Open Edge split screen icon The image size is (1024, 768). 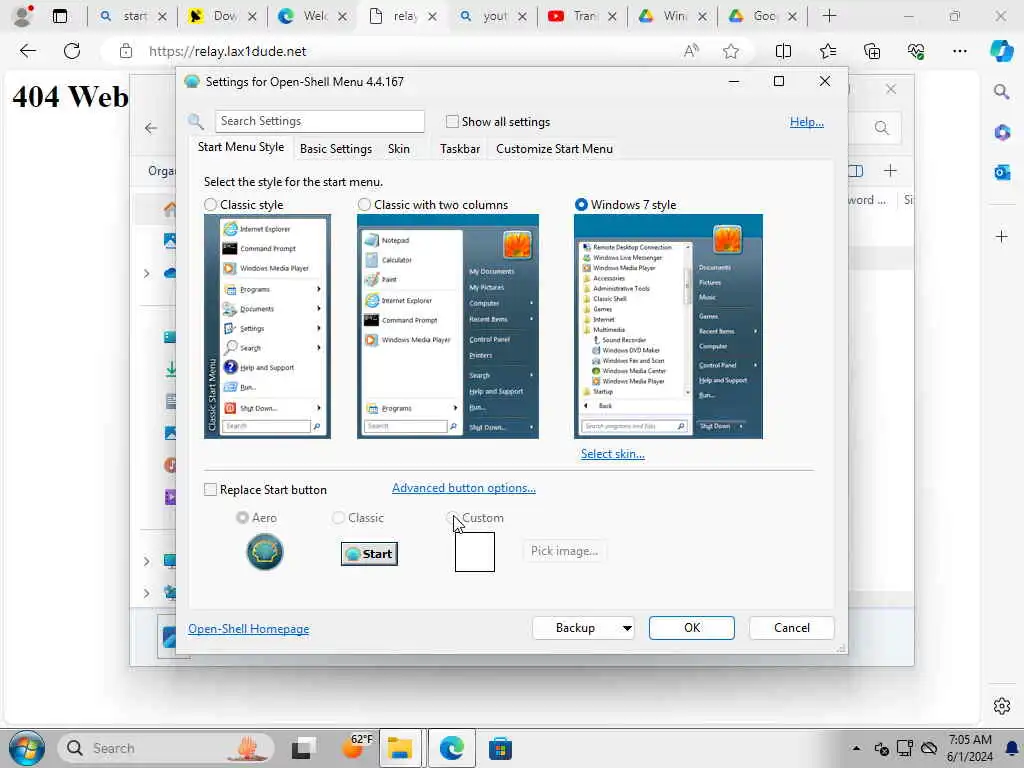[x=783, y=51]
